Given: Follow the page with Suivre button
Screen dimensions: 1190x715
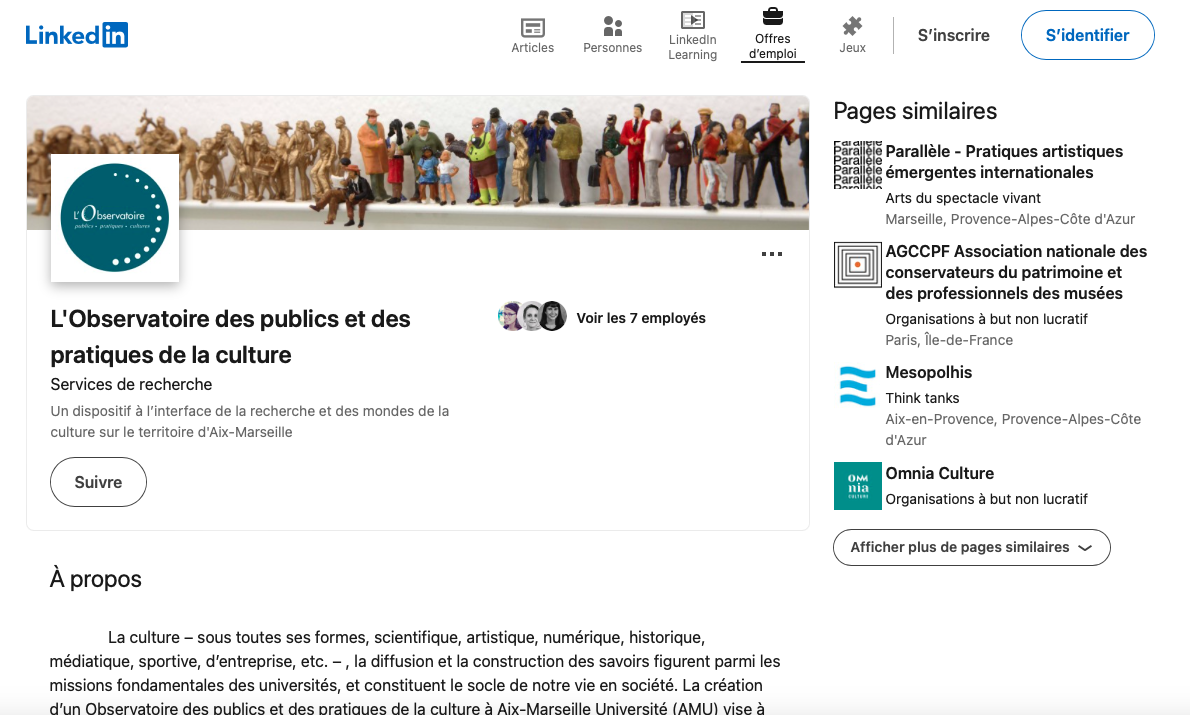Looking at the screenshot, I should tap(99, 482).
